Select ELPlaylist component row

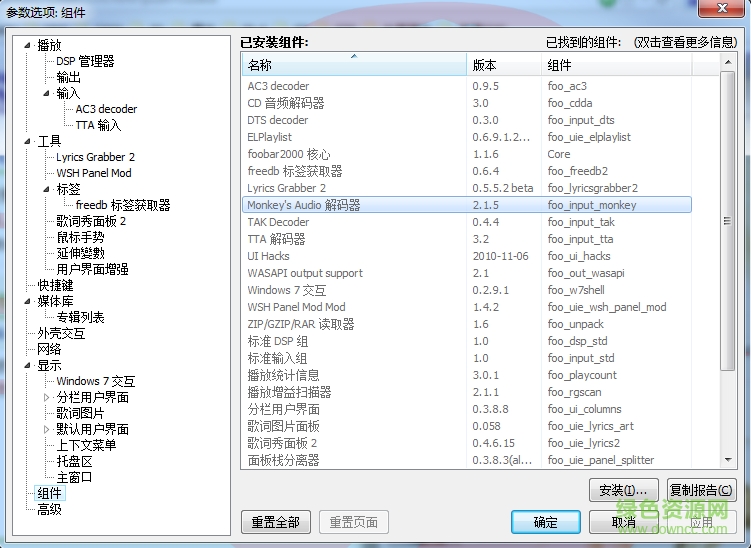[x=467, y=137]
